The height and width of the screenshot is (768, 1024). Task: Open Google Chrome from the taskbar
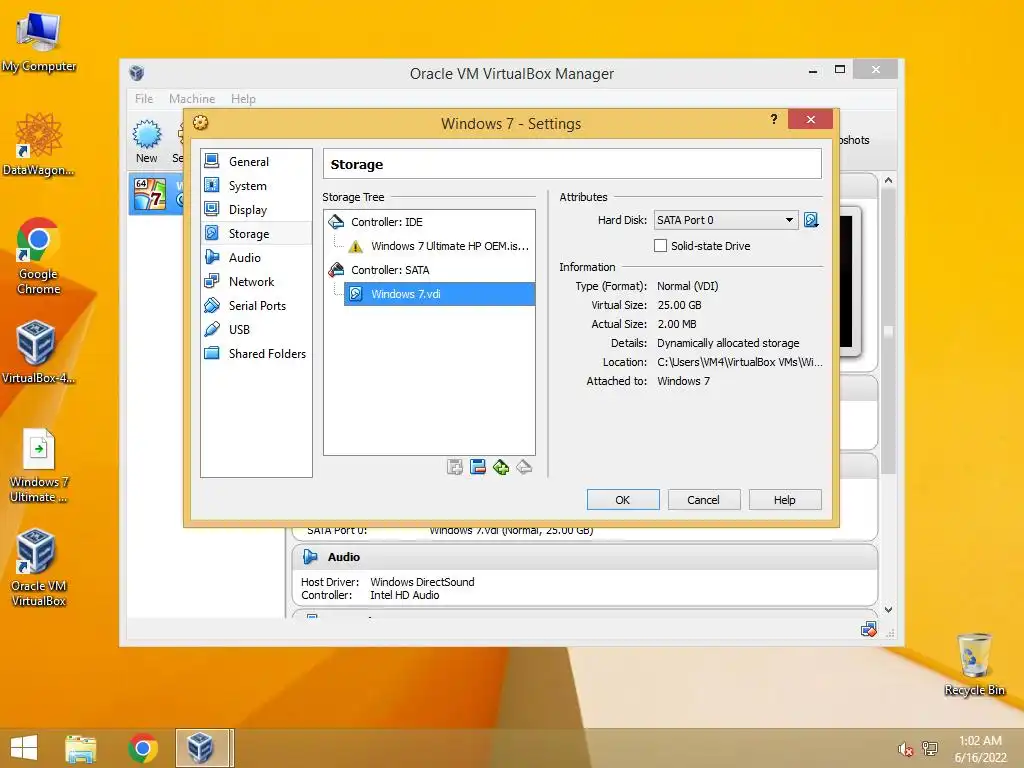click(143, 748)
